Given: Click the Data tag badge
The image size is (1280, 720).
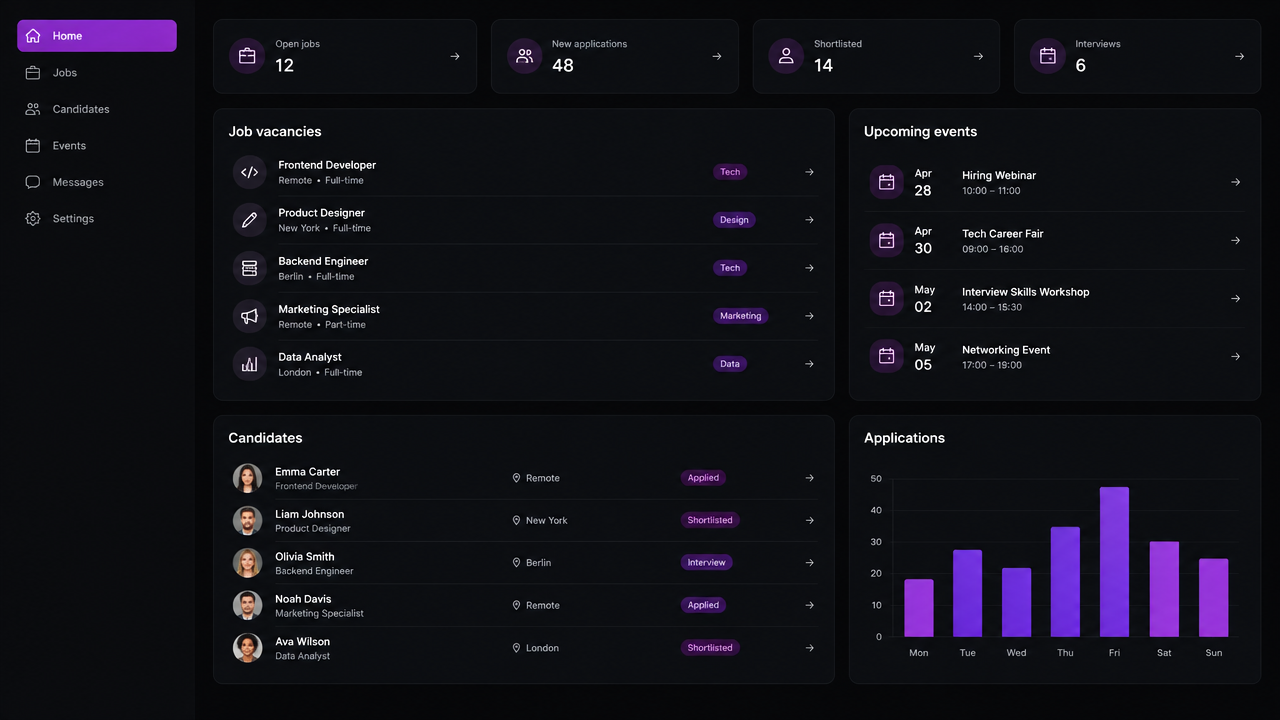Looking at the screenshot, I should (x=730, y=364).
